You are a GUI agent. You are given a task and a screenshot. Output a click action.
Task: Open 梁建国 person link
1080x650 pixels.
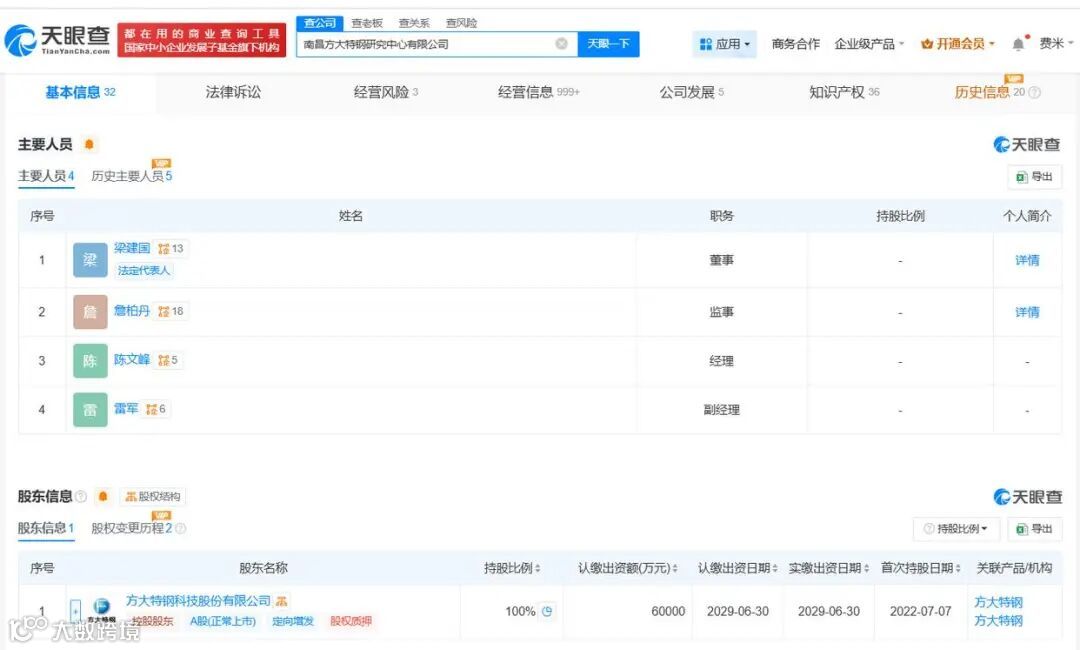click(132, 248)
